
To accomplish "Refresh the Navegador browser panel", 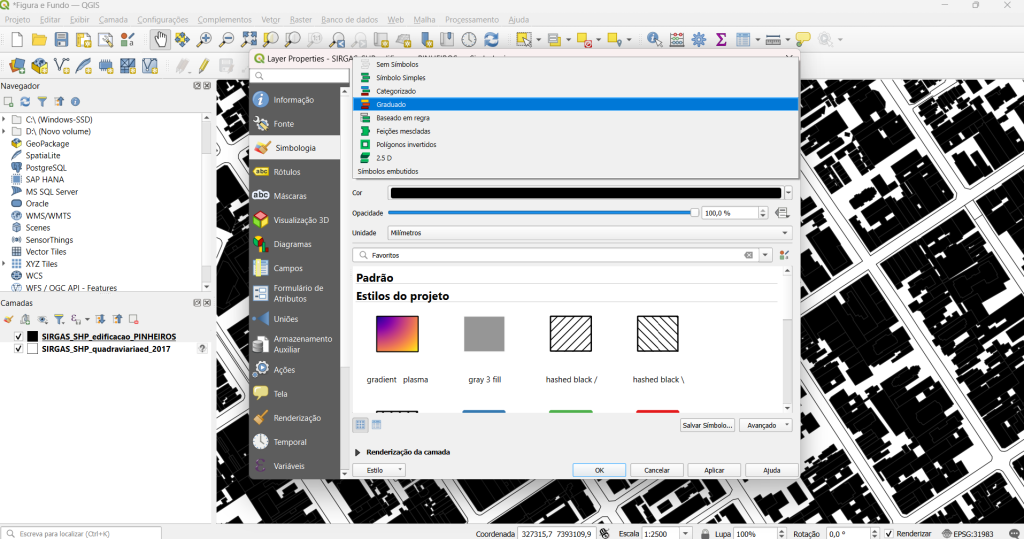I will (x=25, y=102).
